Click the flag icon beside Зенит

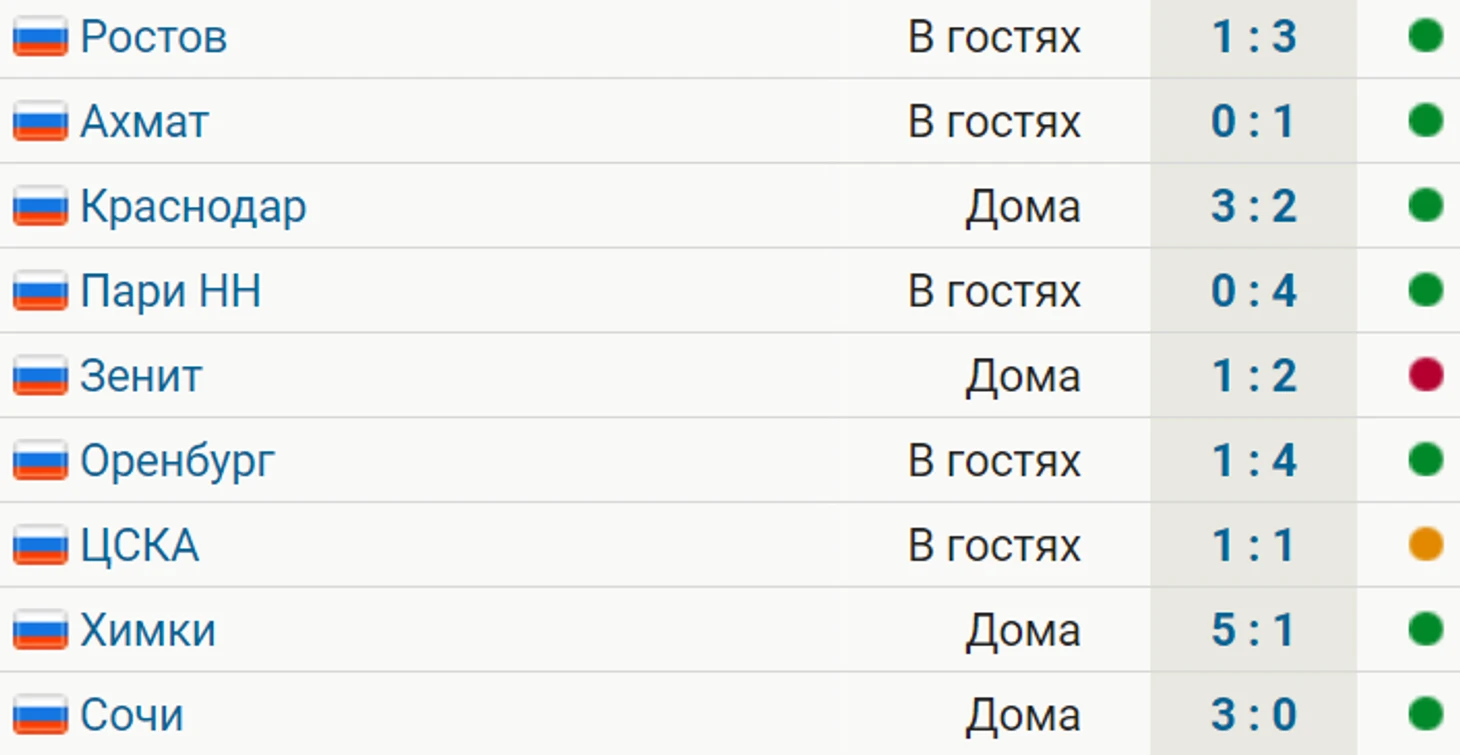click(40, 376)
